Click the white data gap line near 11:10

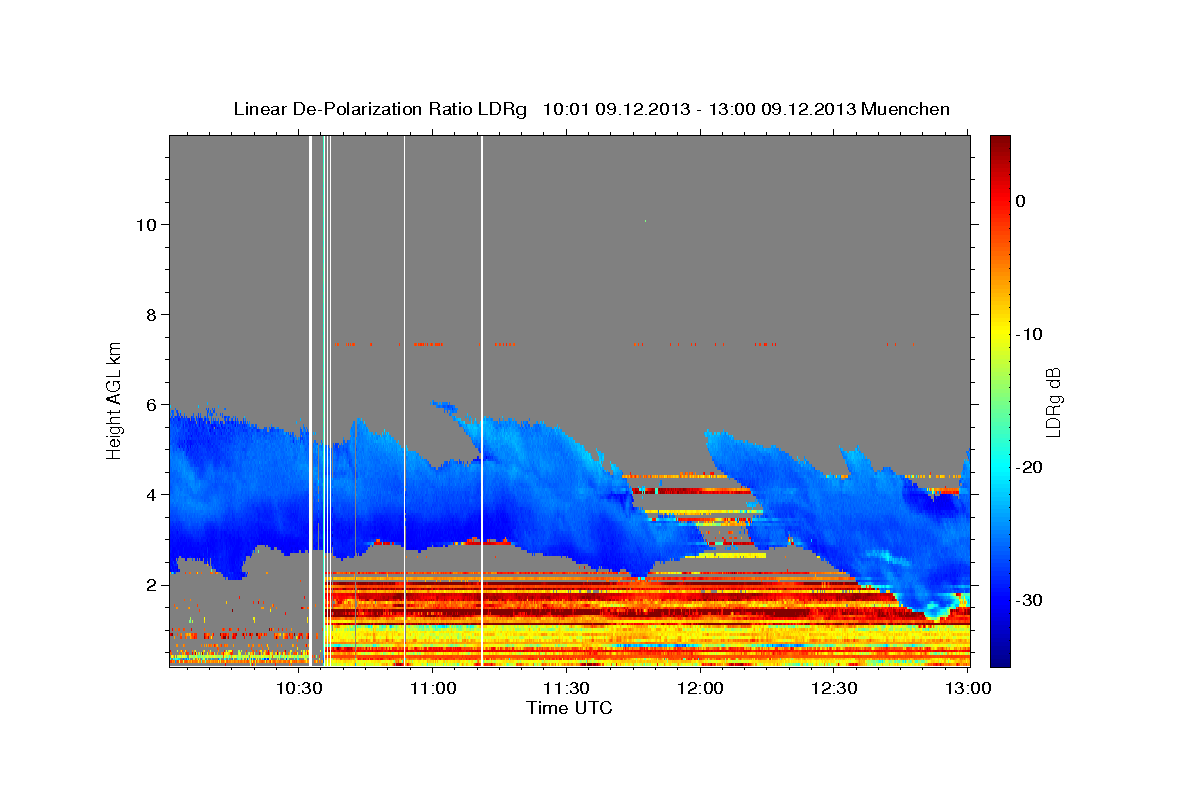click(482, 400)
